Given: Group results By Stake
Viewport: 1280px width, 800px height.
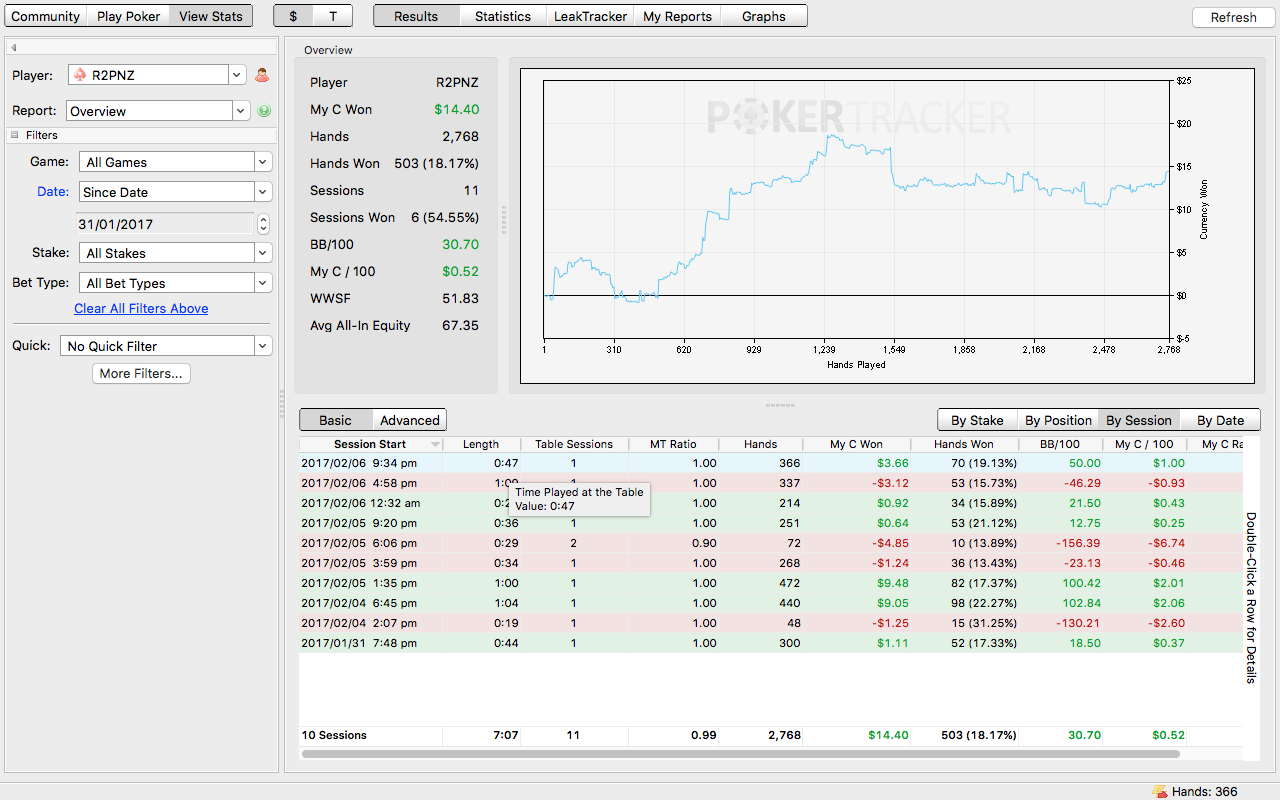Looking at the screenshot, I should click(977, 420).
